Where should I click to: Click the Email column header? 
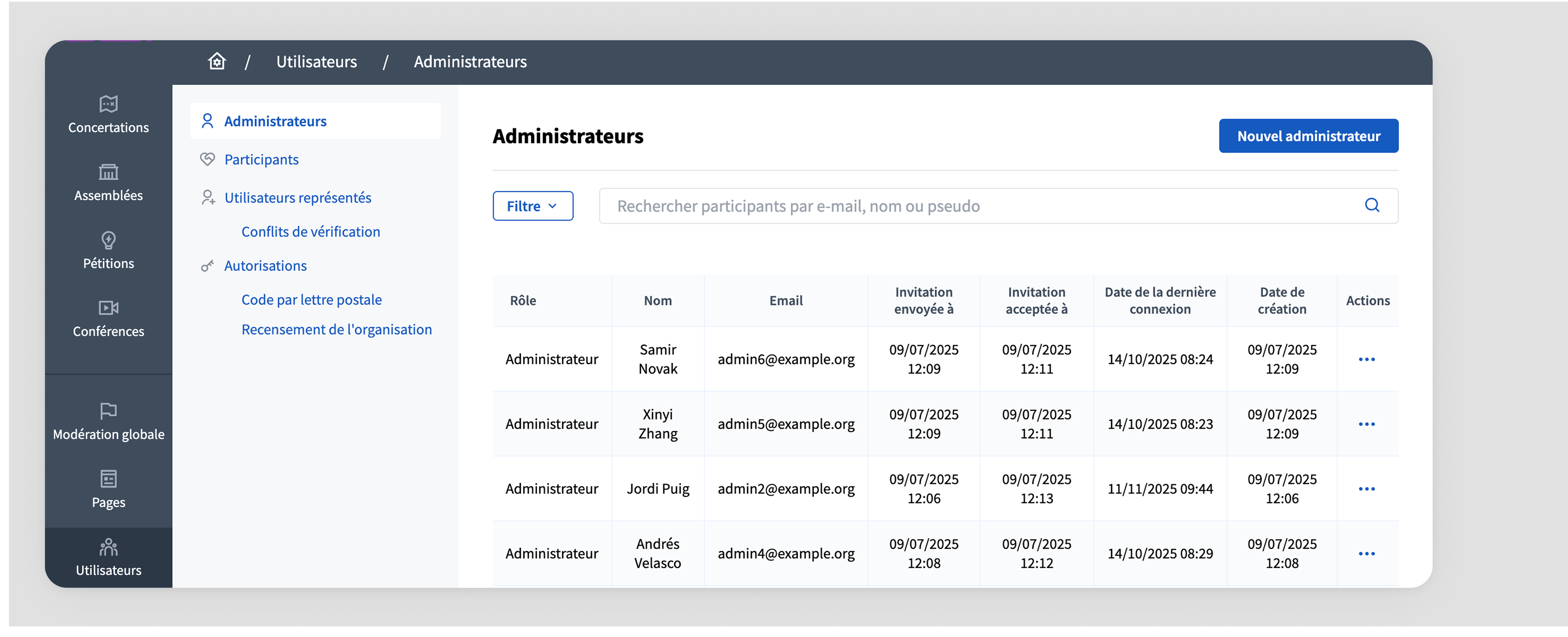coord(786,301)
